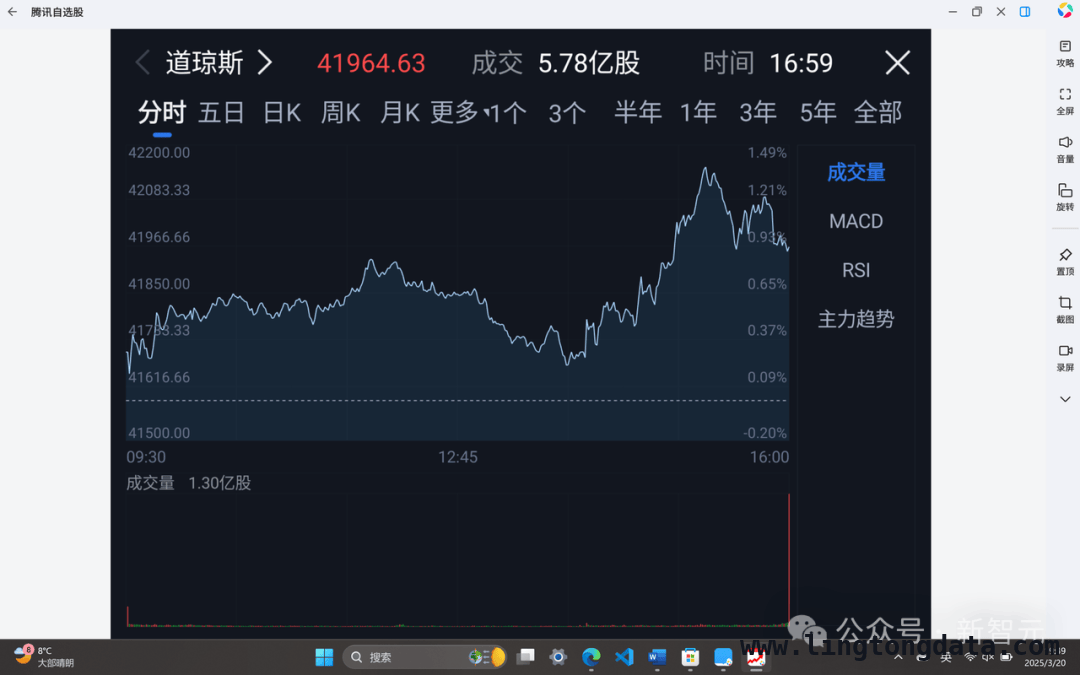Select the 3年 time range

pyautogui.click(x=758, y=112)
